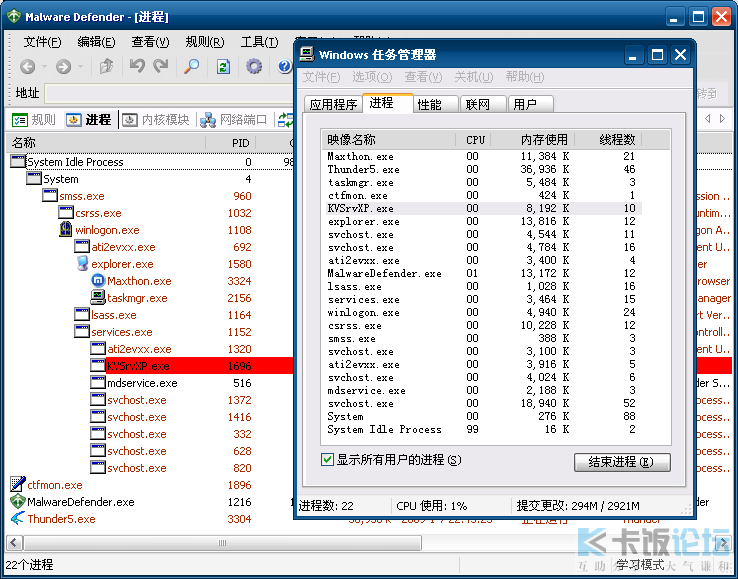
Task: Open 编辑 menu in Malware Defender
Action: coord(96,42)
